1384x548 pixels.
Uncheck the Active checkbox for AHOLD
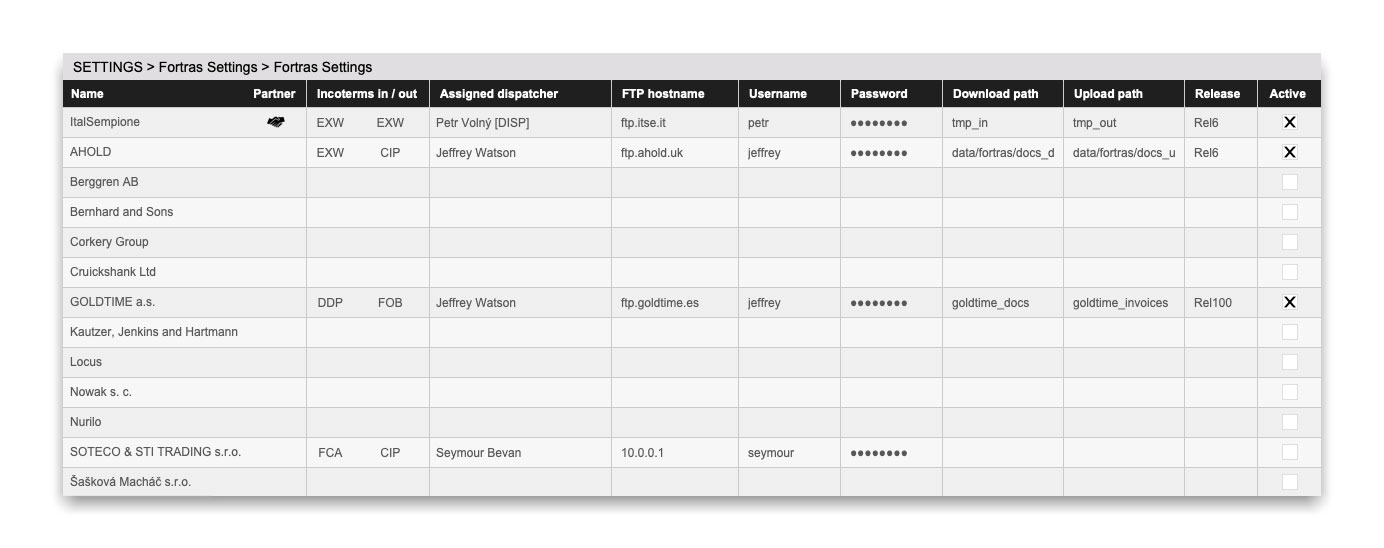click(1289, 152)
